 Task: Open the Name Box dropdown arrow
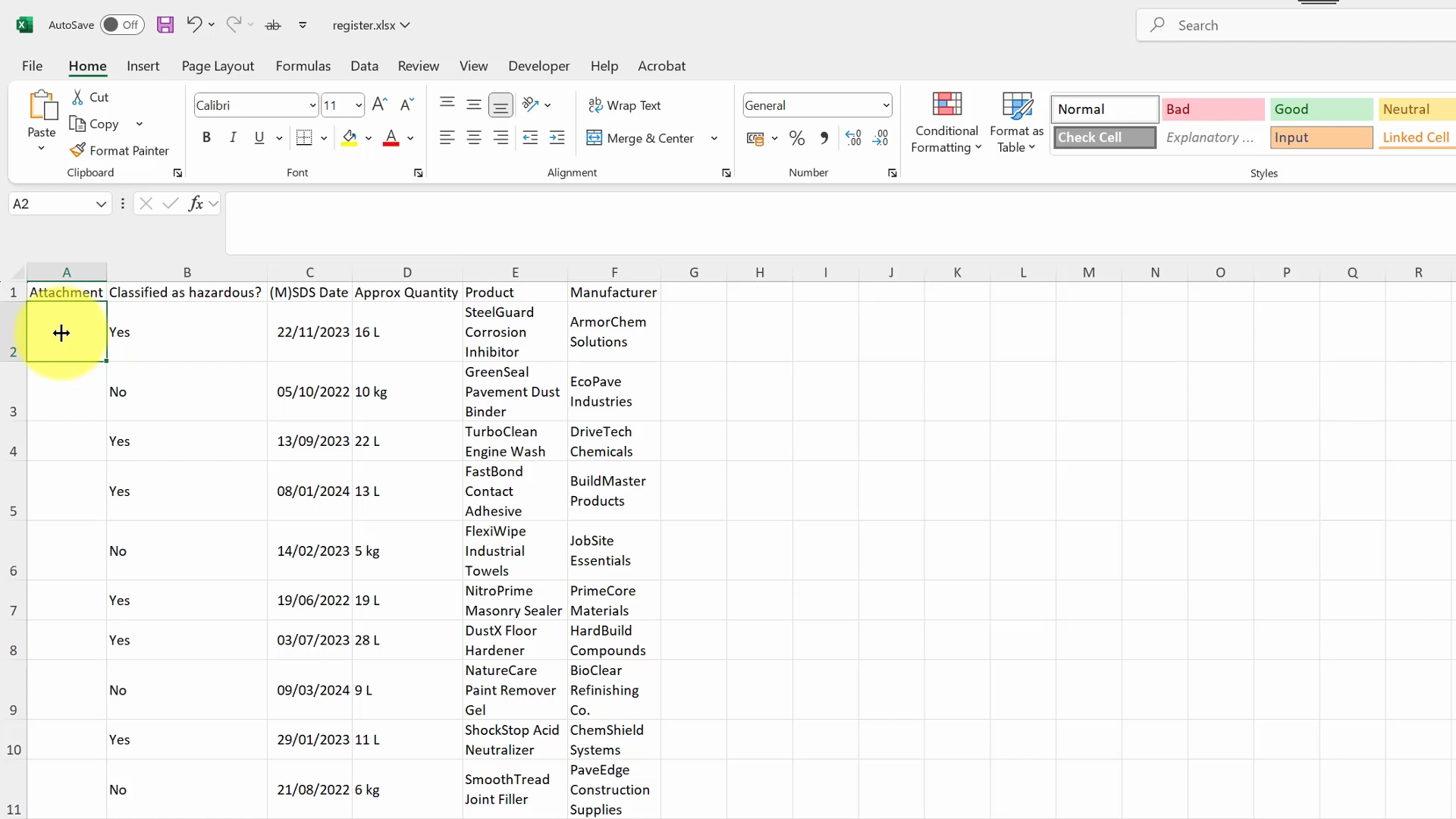pyautogui.click(x=101, y=204)
